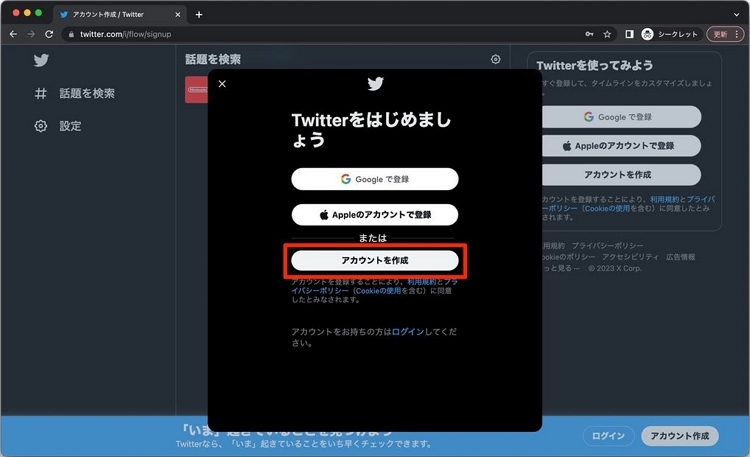The image size is (750, 457).
Task: Click ログイン button in the bottom banner
Action: coord(608,436)
